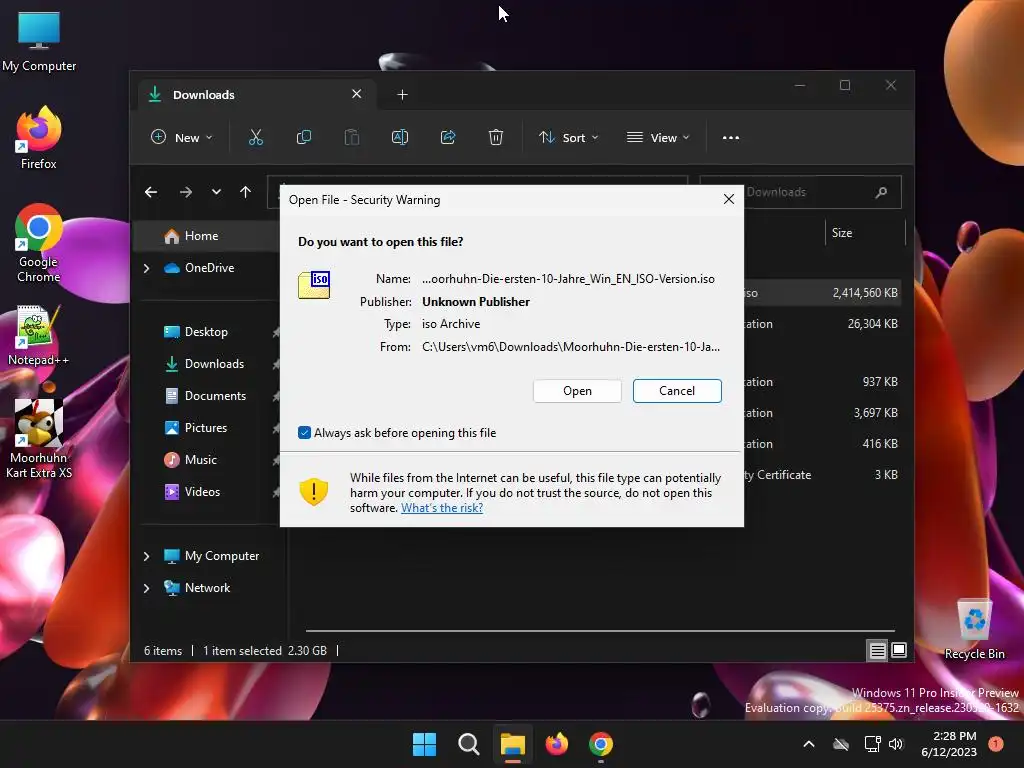Show hidden tray icons chevron
This screenshot has width=1024, height=768.
(808, 744)
